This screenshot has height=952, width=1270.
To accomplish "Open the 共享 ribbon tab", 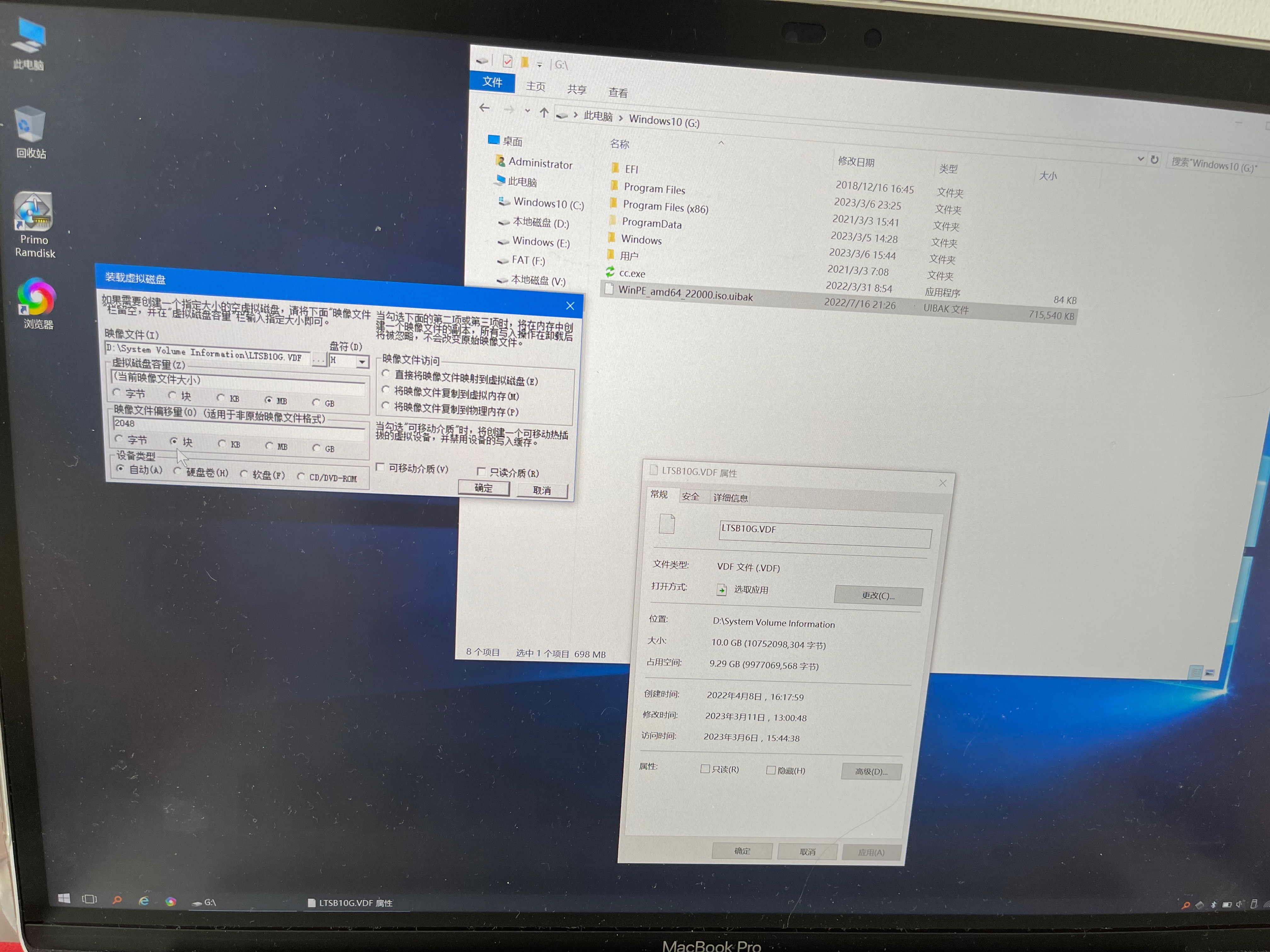I will pos(576,89).
